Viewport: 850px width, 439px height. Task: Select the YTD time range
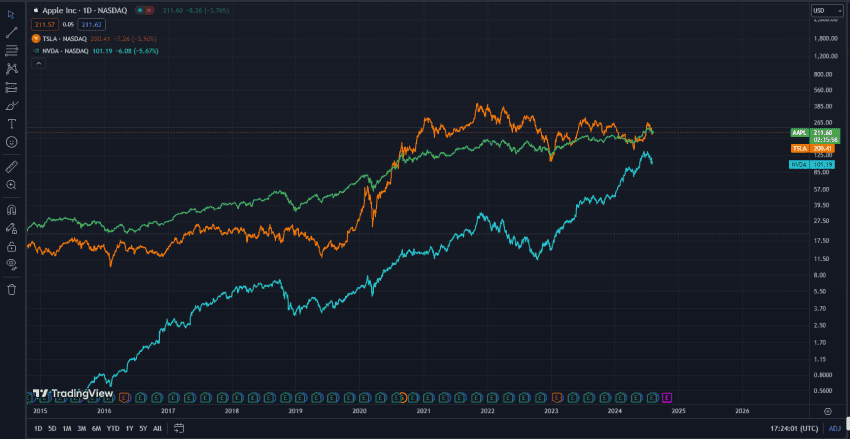[x=113, y=429]
